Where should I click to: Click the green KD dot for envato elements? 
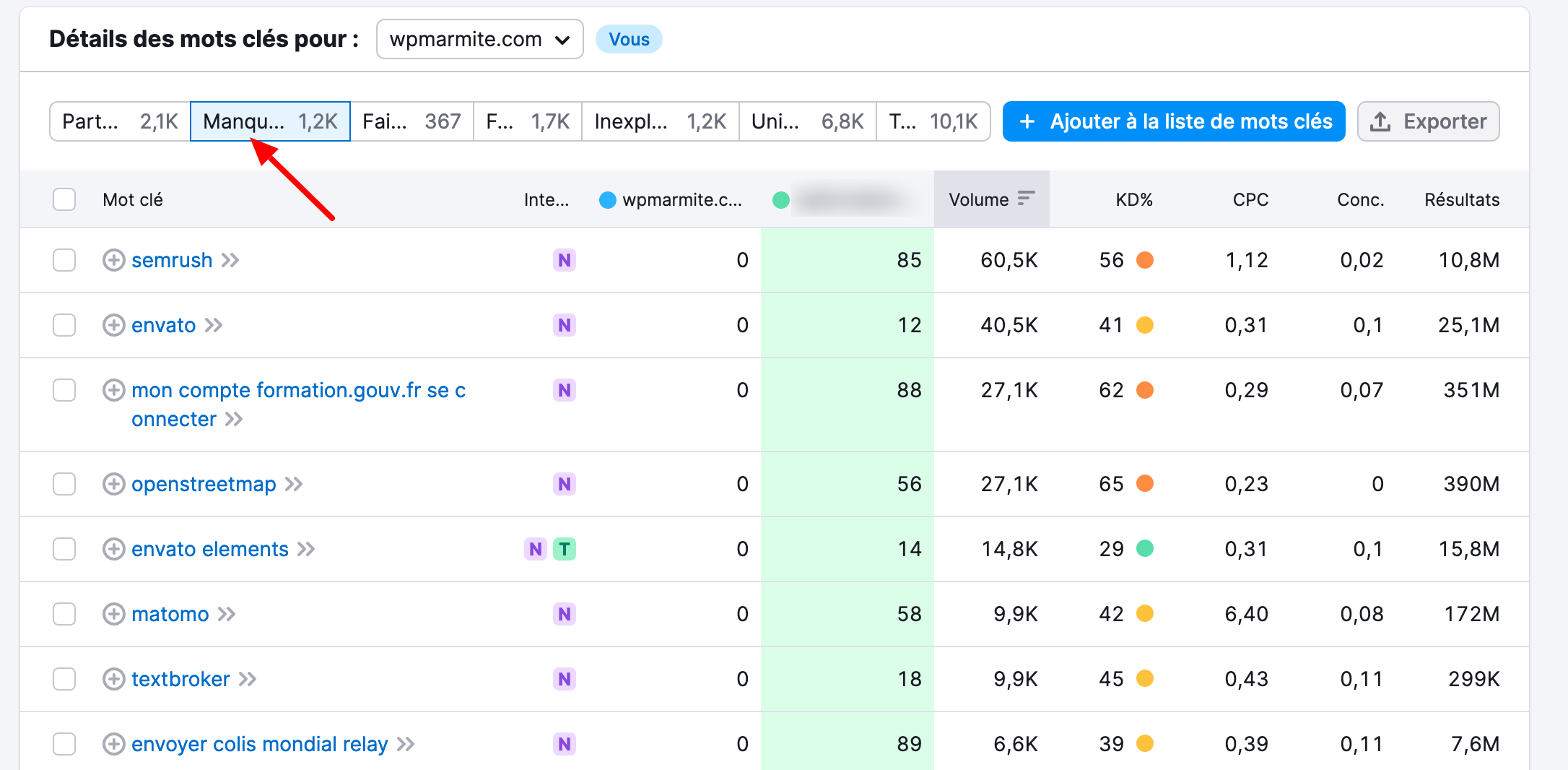1145,549
